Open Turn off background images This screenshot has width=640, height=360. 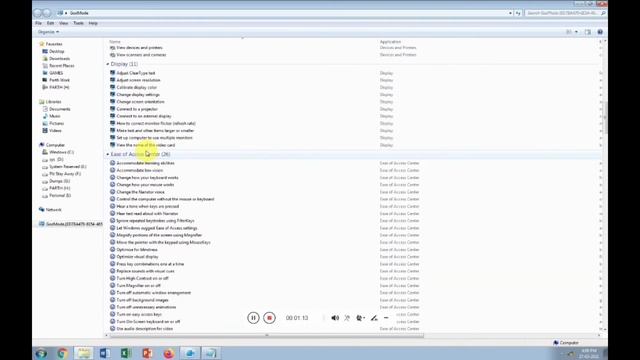pyautogui.click(x=142, y=300)
